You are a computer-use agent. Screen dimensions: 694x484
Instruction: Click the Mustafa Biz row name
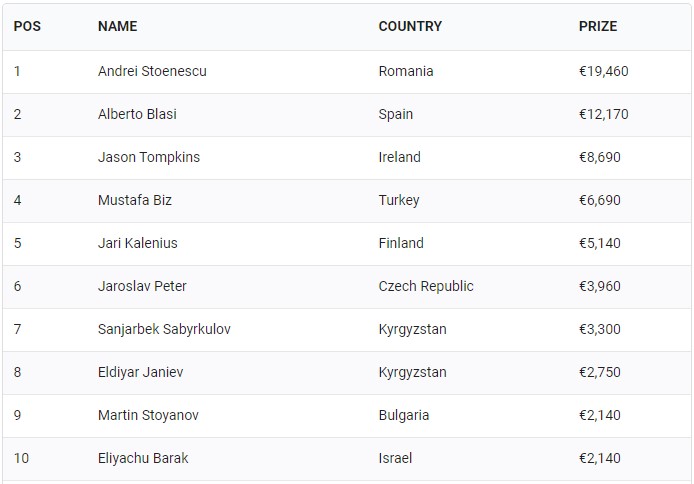pyautogui.click(x=135, y=201)
